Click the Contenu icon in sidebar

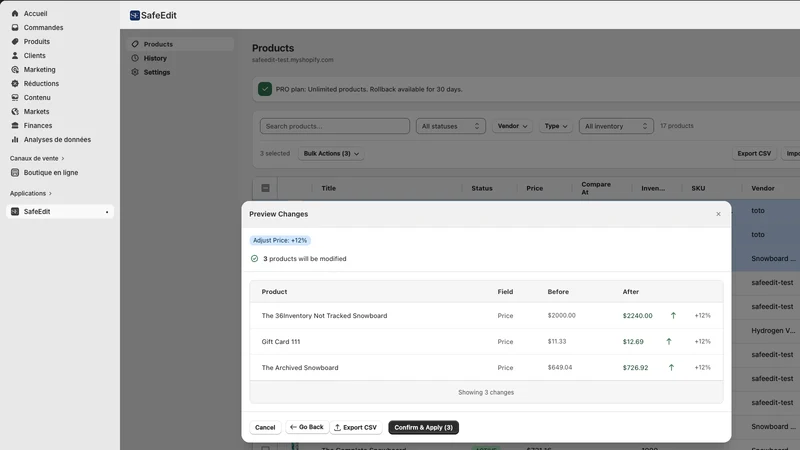click(15, 97)
